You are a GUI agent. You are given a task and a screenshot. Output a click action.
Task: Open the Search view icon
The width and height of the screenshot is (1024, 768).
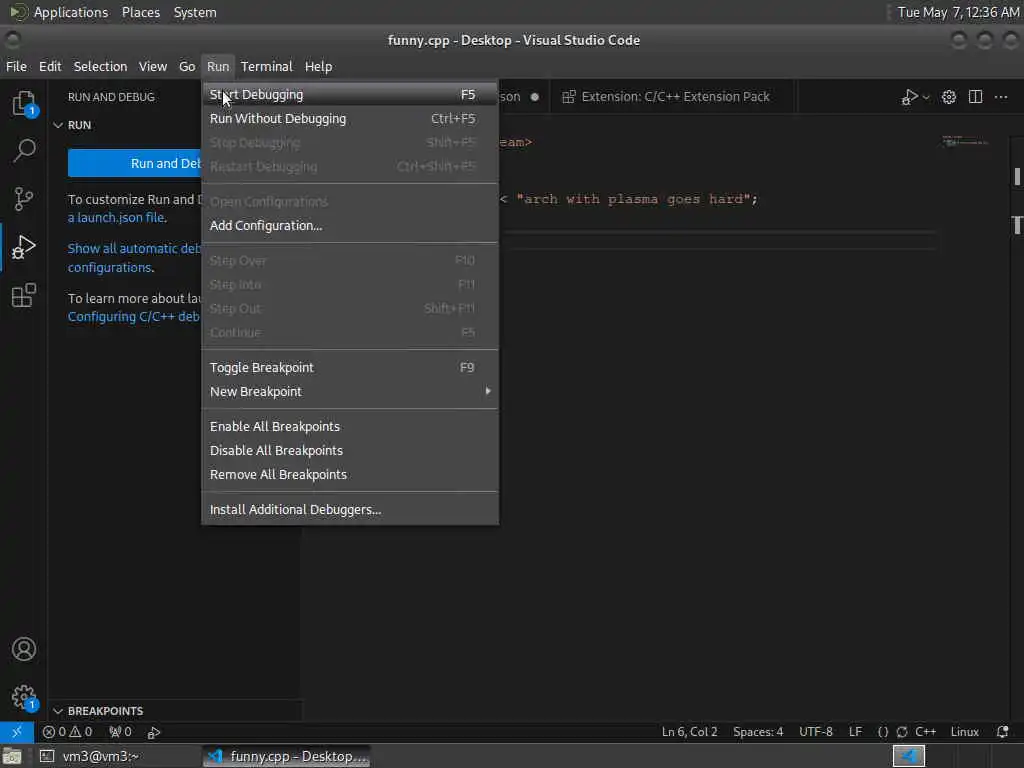[24, 150]
